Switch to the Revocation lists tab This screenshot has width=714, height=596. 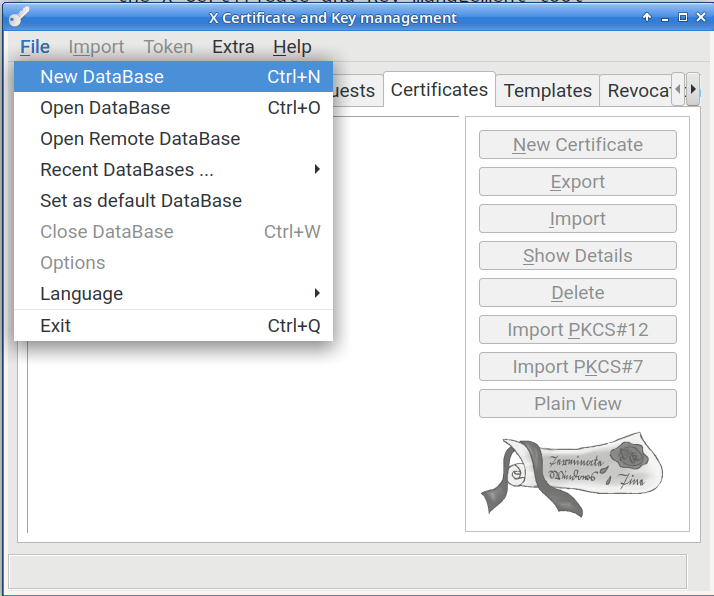638,91
